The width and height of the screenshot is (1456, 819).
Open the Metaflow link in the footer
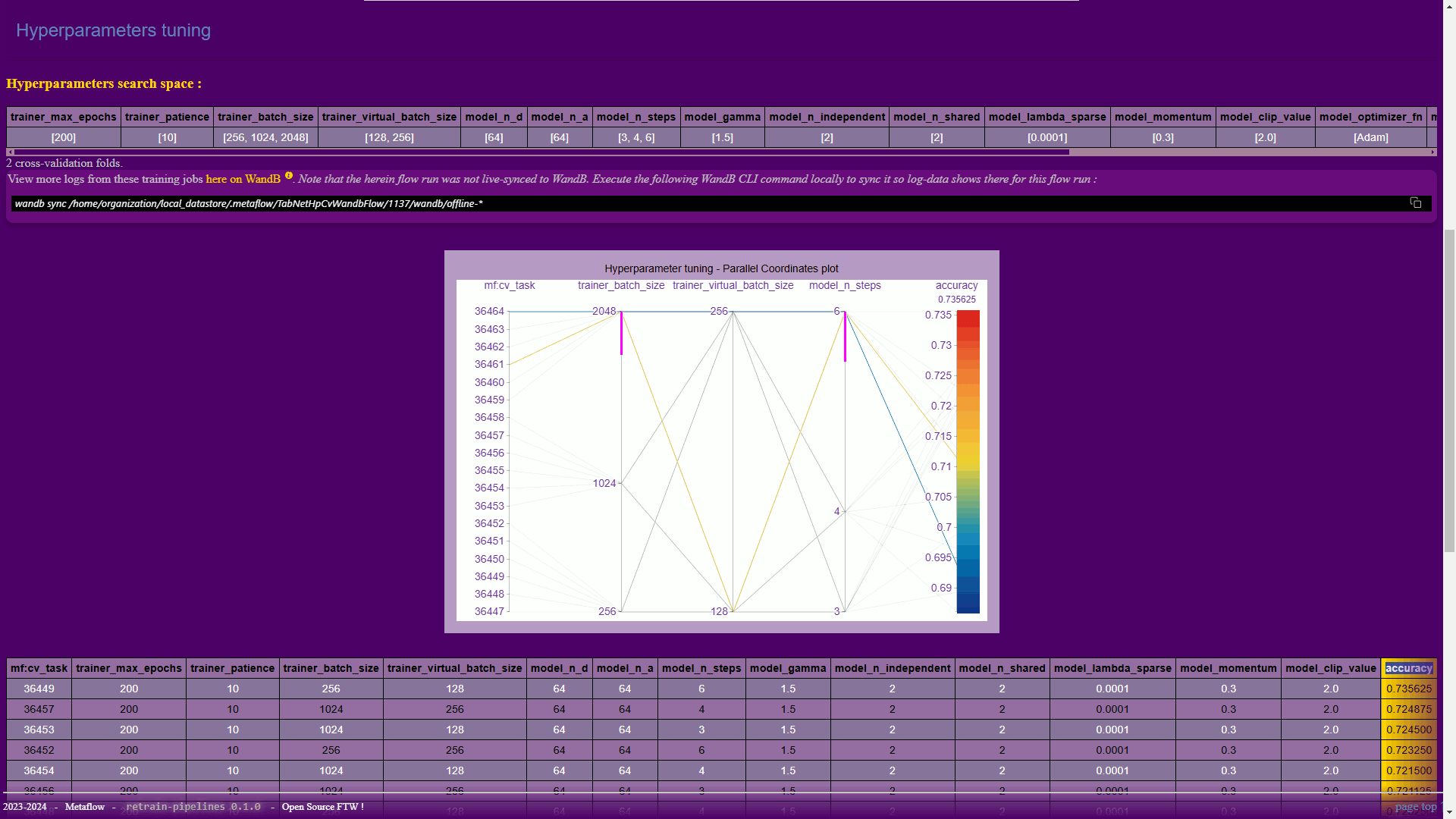click(x=85, y=807)
